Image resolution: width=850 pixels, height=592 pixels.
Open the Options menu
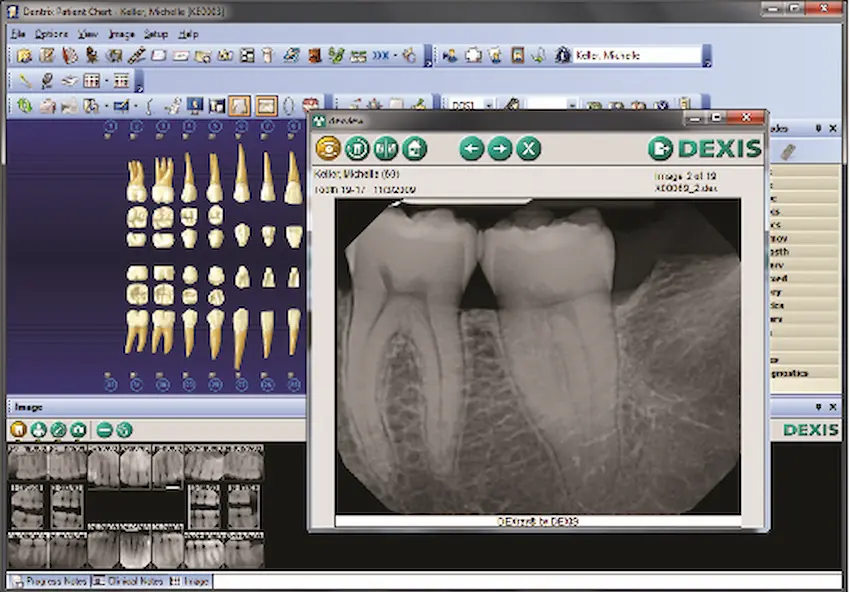50,33
